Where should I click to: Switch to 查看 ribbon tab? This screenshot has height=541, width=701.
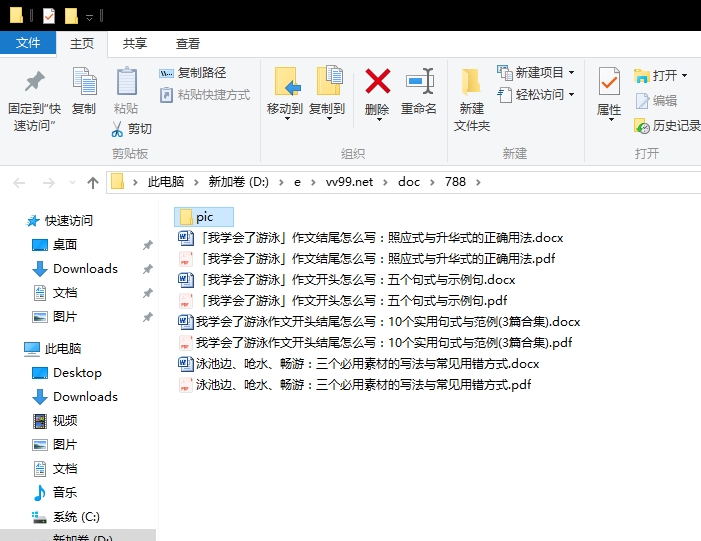[187, 44]
